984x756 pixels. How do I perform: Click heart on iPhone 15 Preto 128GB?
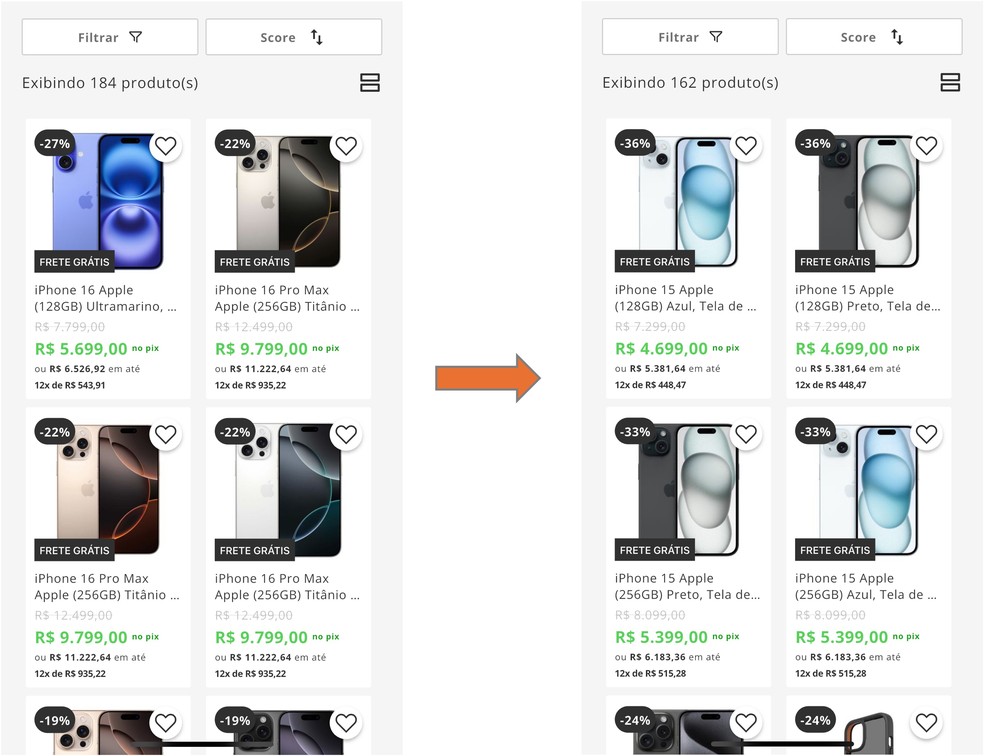pyautogui.click(x=926, y=146)
